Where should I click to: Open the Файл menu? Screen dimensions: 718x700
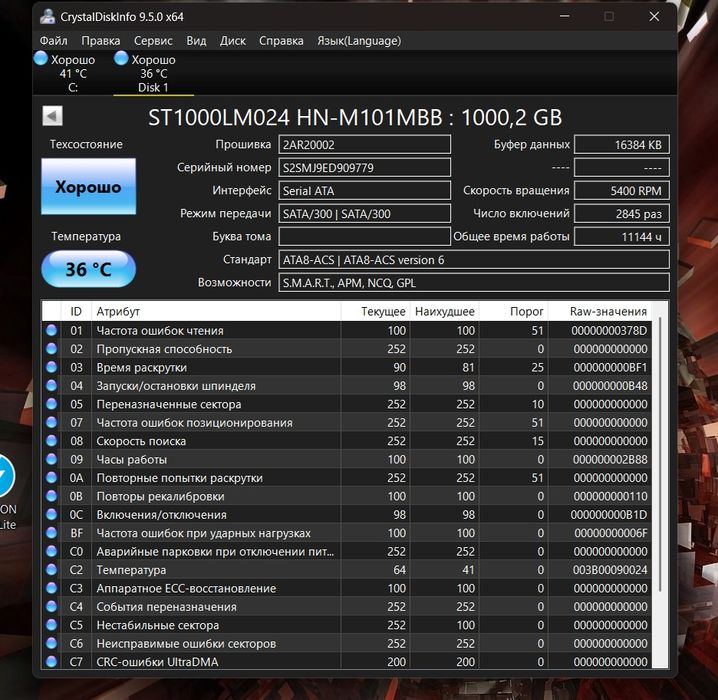[x=54, y=41]
